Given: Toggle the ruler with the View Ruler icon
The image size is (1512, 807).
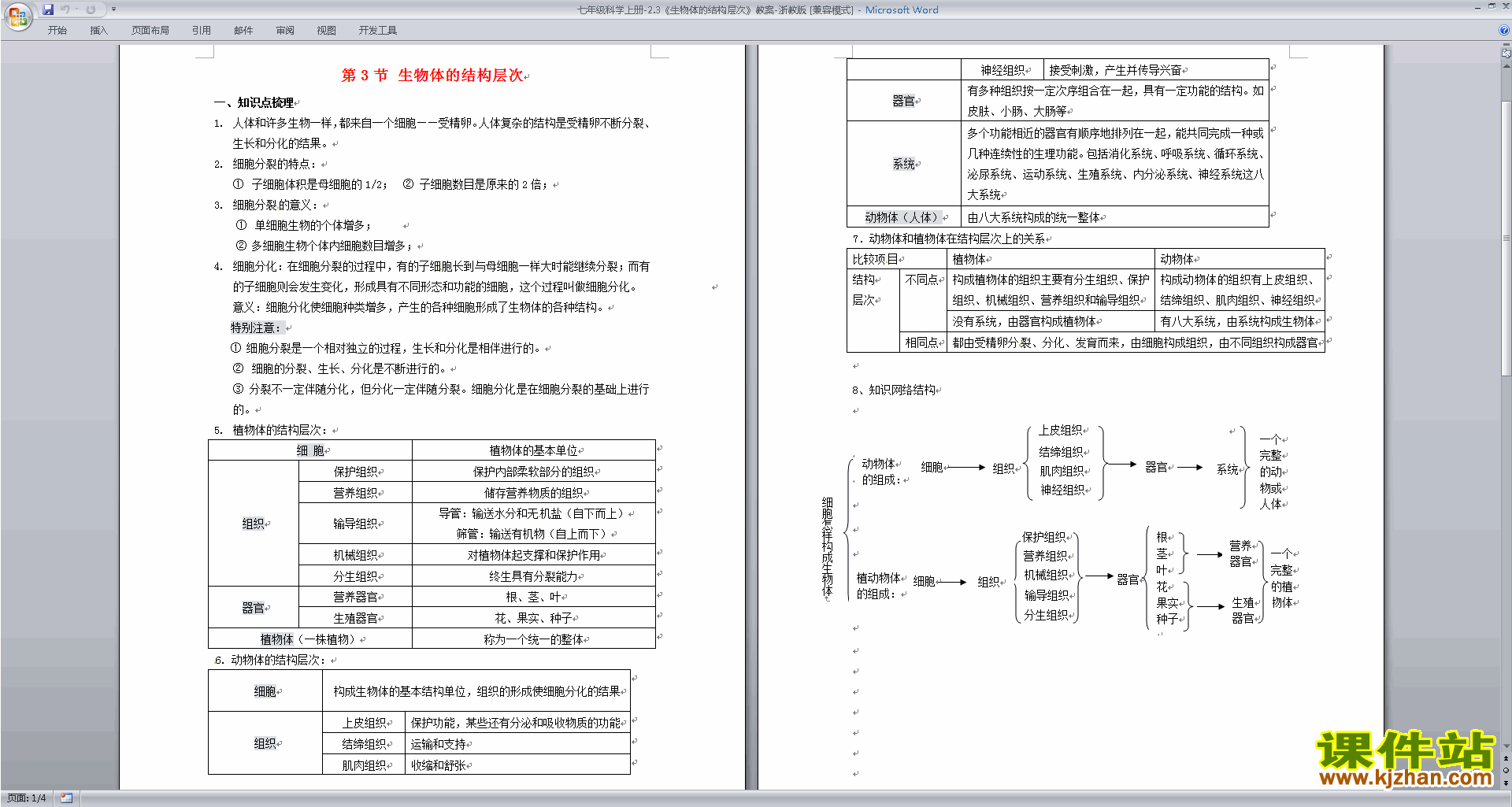Looking at the screenshot, I should pos(1506,54).
